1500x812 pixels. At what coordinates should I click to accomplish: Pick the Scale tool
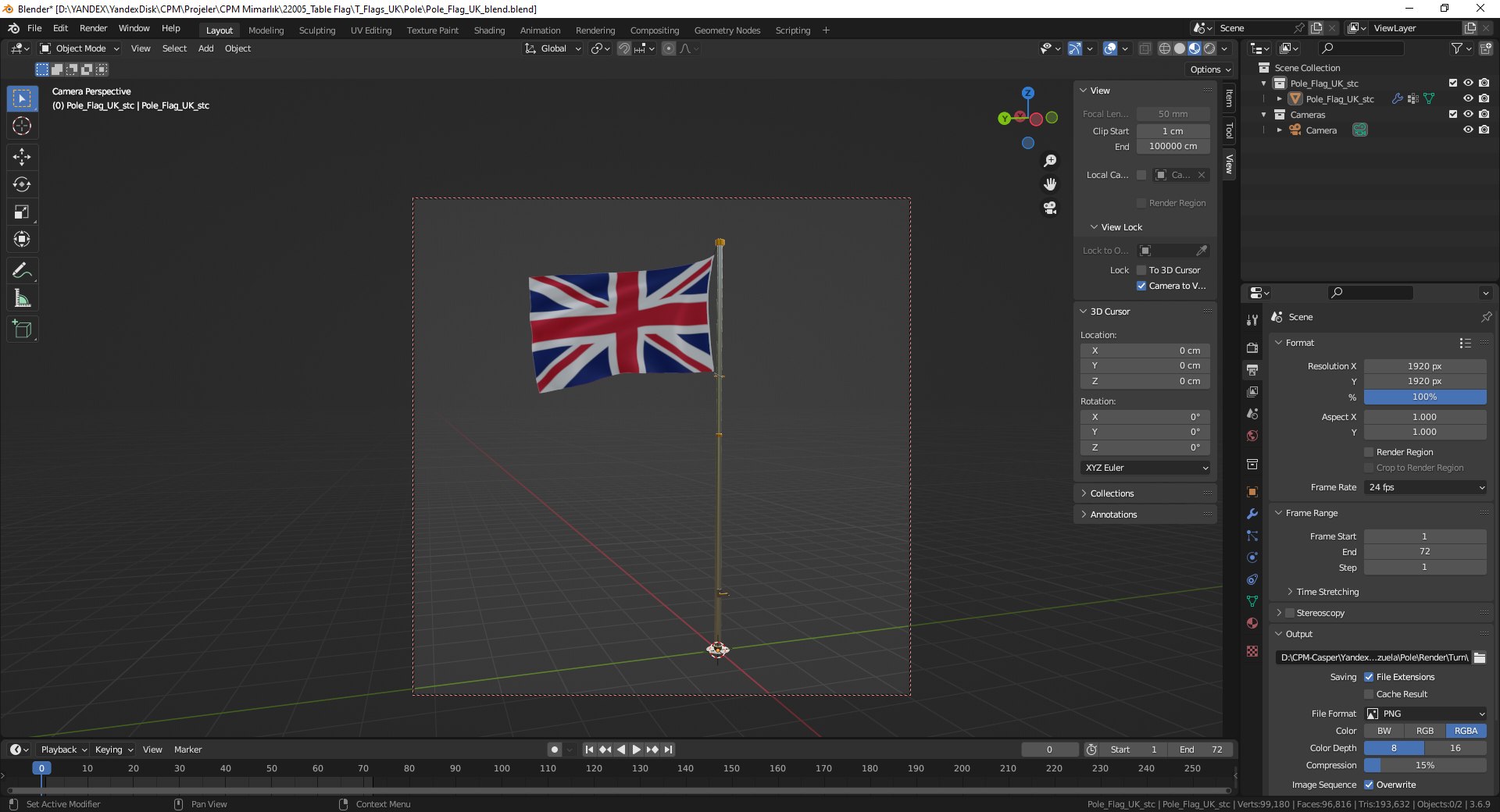[22, 212]
